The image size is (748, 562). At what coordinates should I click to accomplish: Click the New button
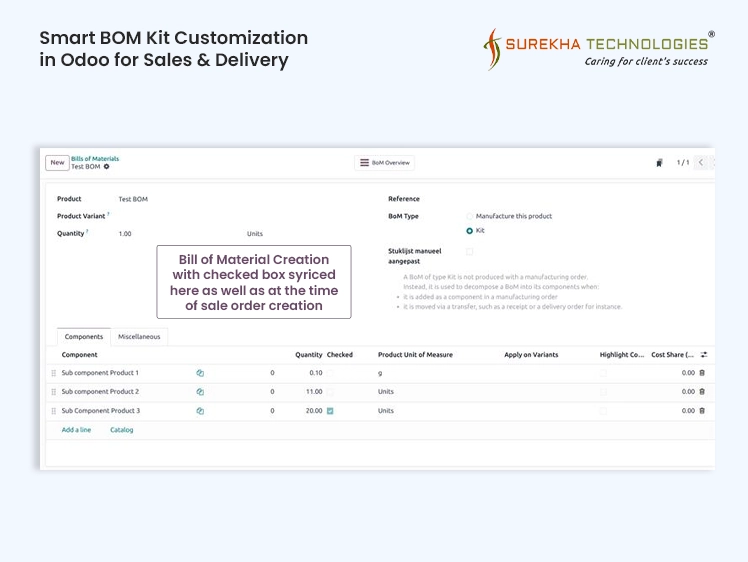(57, 163)
